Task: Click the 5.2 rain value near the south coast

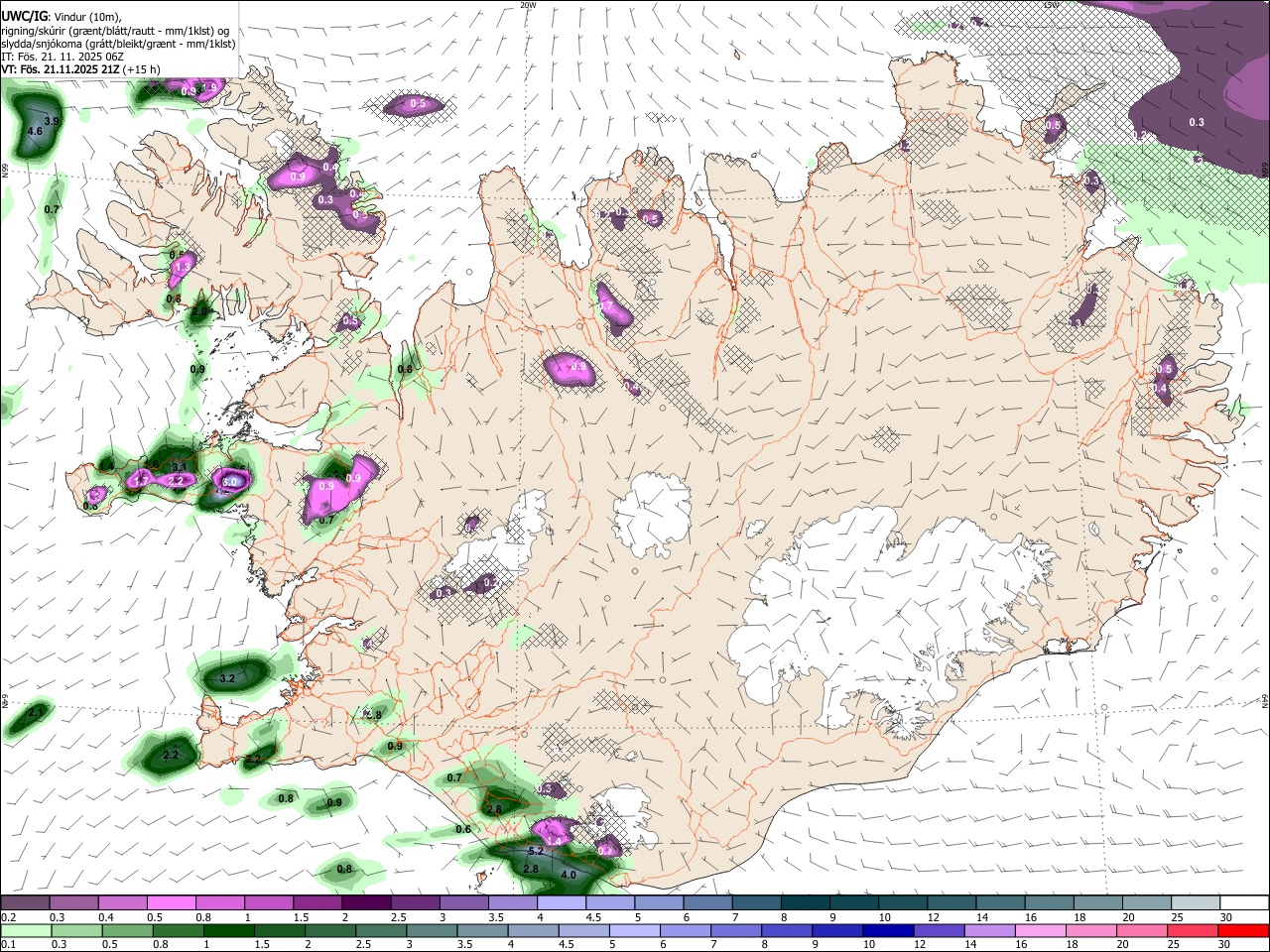Action: [x=536, y=852]
